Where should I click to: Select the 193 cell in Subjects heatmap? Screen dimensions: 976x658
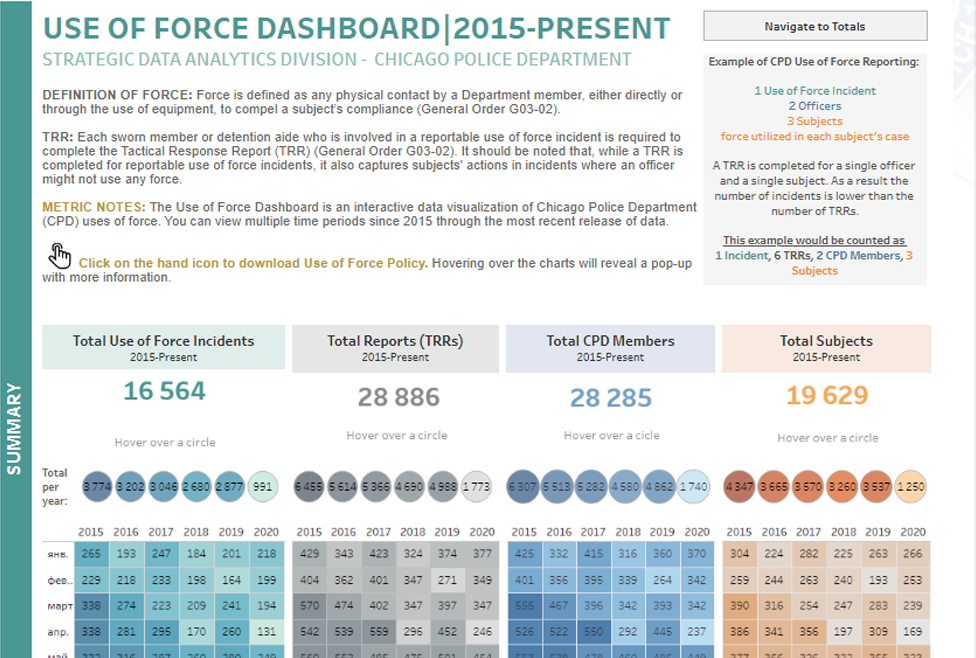click(x=878, y=580)
